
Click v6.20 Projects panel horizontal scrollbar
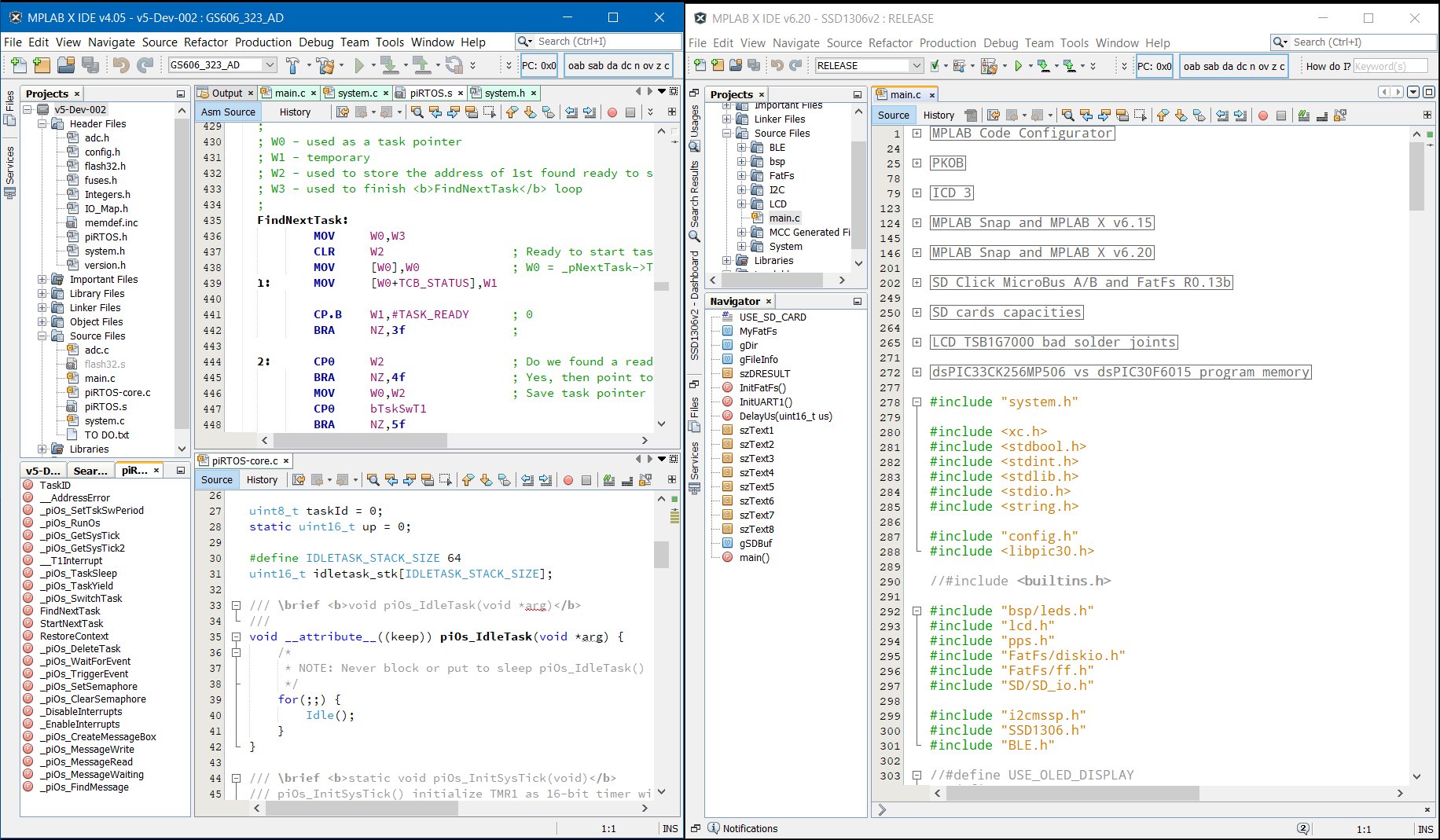(772, 281)
